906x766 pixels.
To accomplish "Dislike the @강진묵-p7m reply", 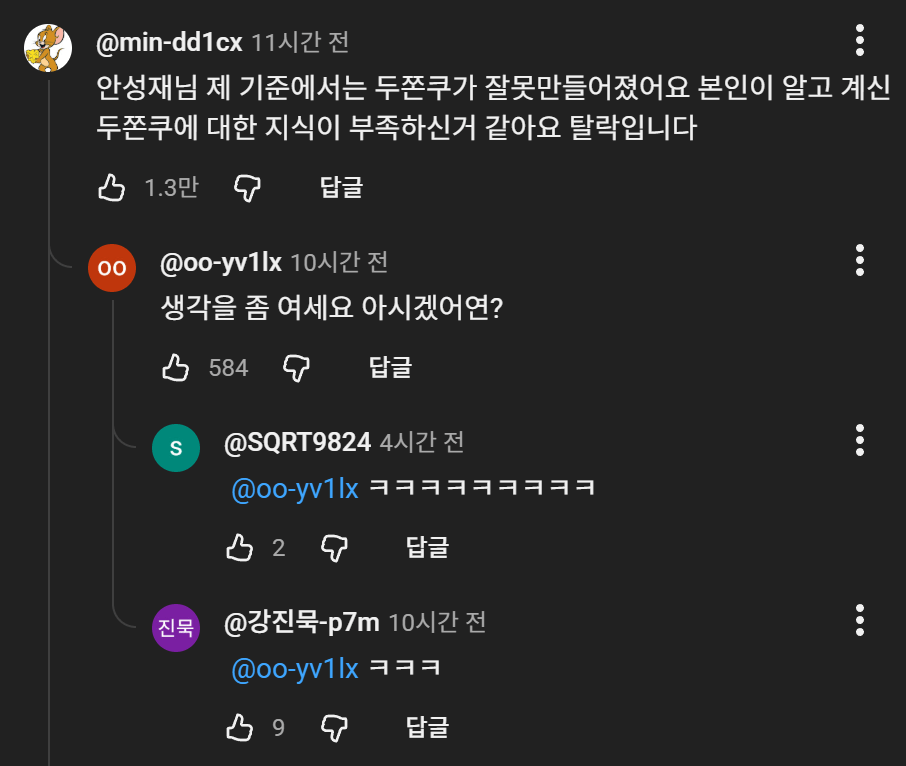I will 333,727.
